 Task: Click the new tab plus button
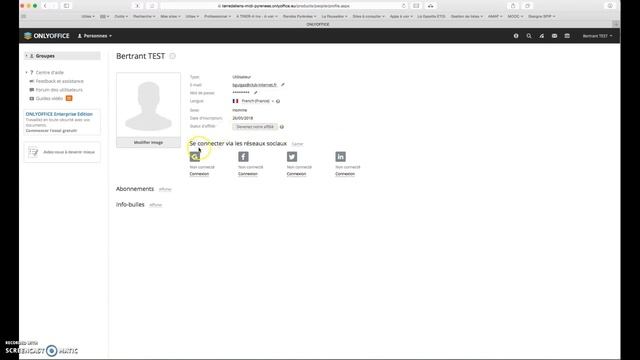tap(616, 24)
